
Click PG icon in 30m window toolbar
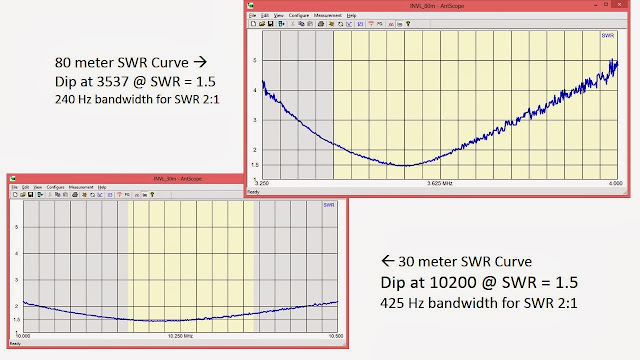(127, 194)
